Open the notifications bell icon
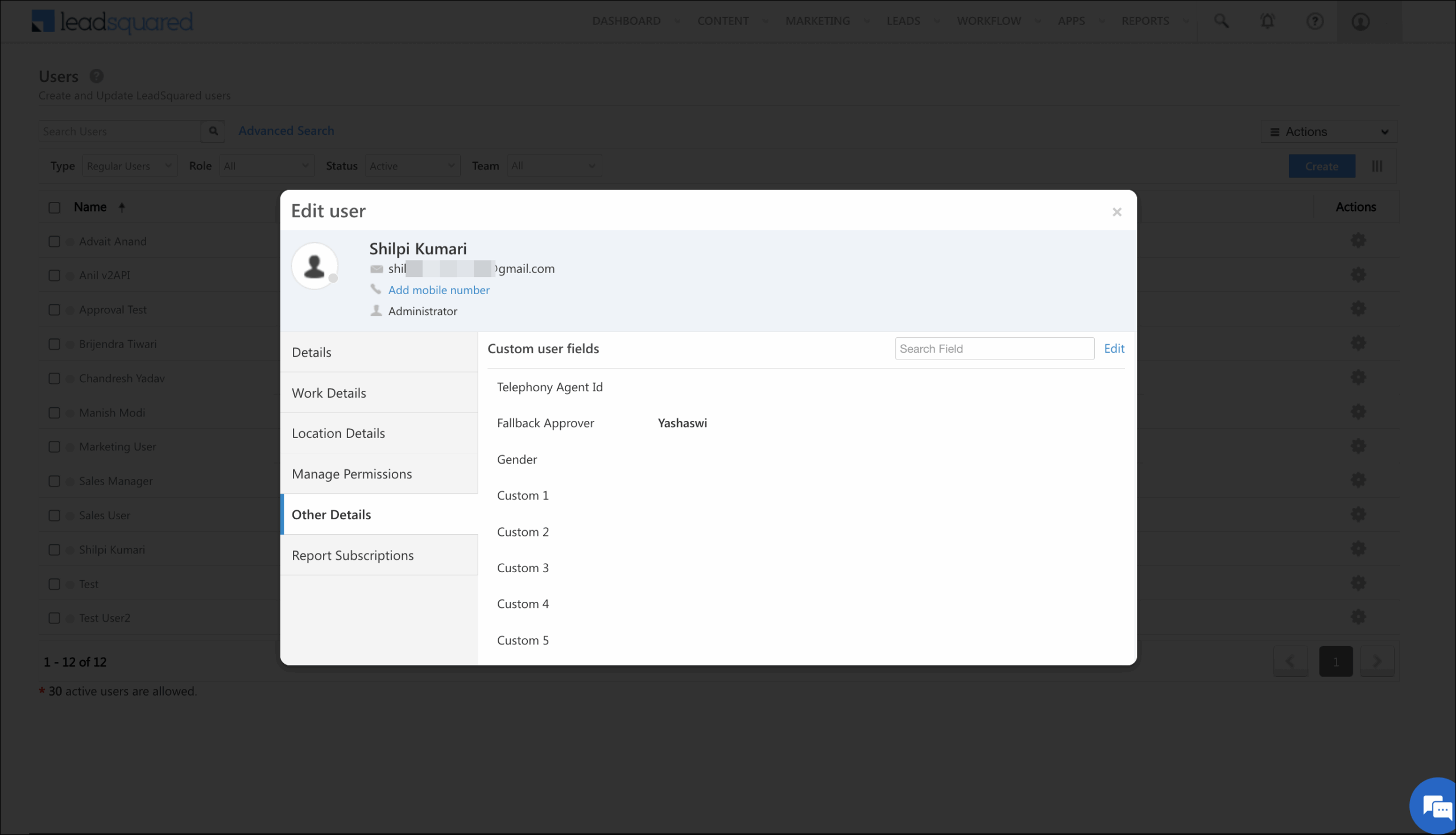The height and width of the screenshot is (835, 1456). pos(1267,21)
